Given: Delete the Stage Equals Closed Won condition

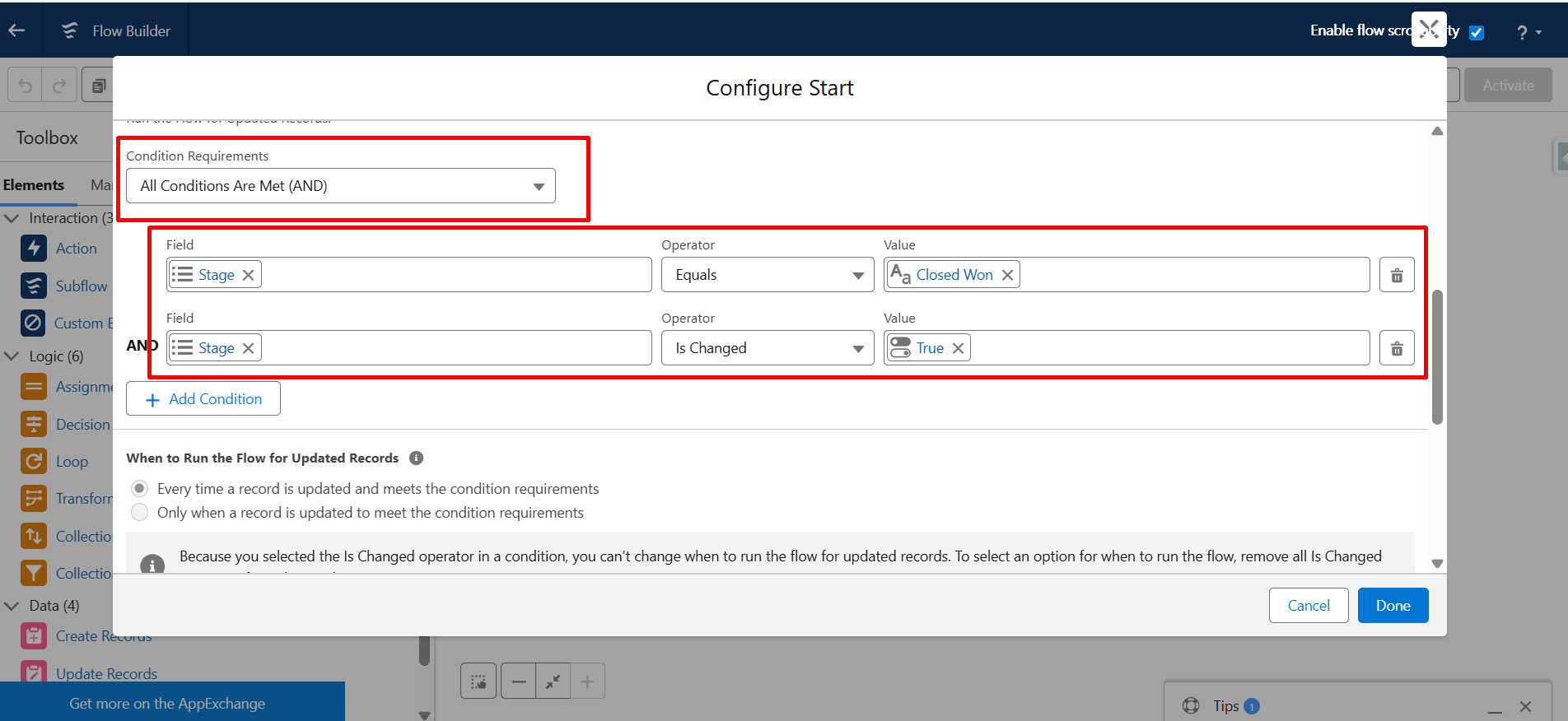Looking at the screenshot, I should pyautogui.click(x=1397, y=275).
